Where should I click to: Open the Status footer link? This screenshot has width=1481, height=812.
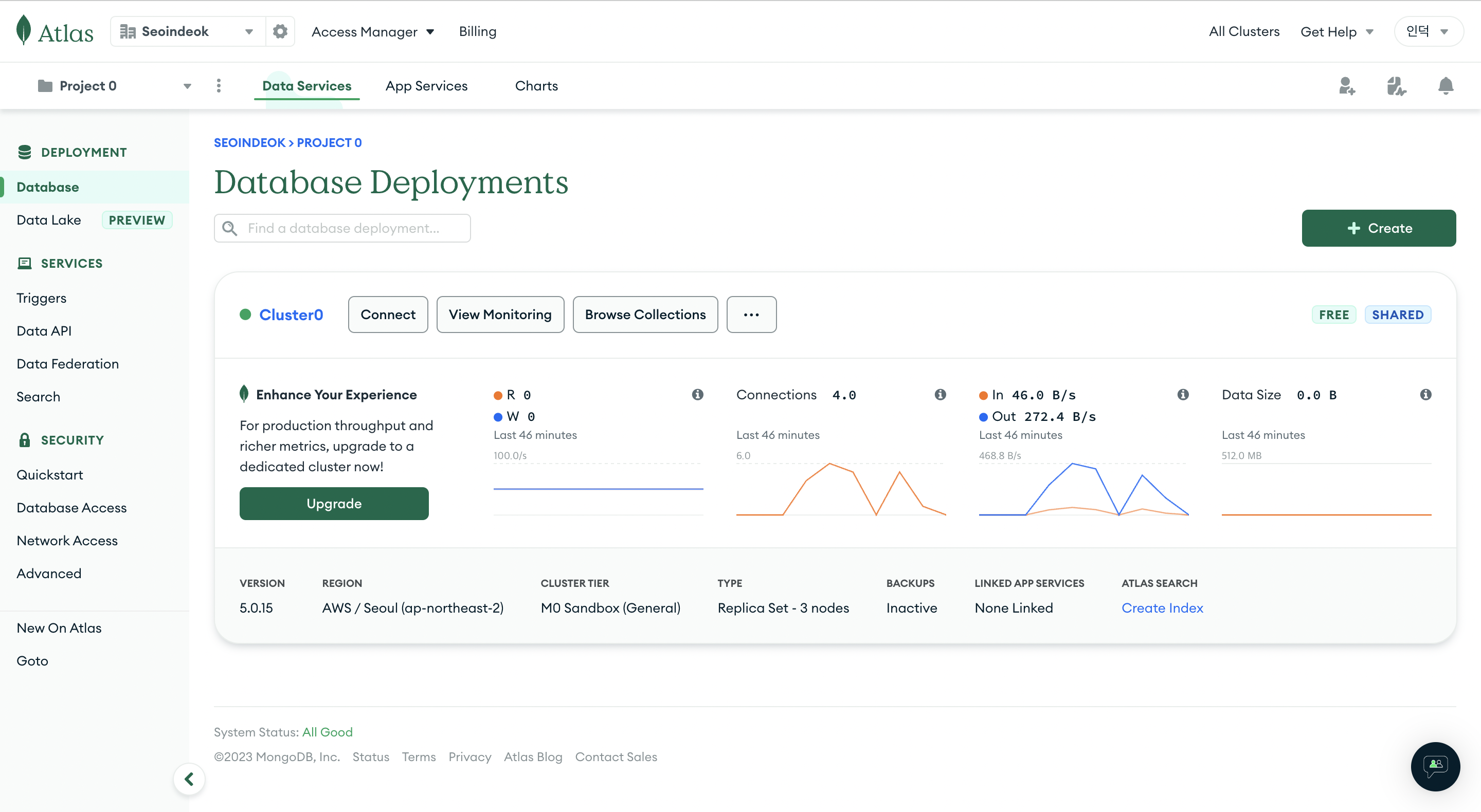point(371,756)
